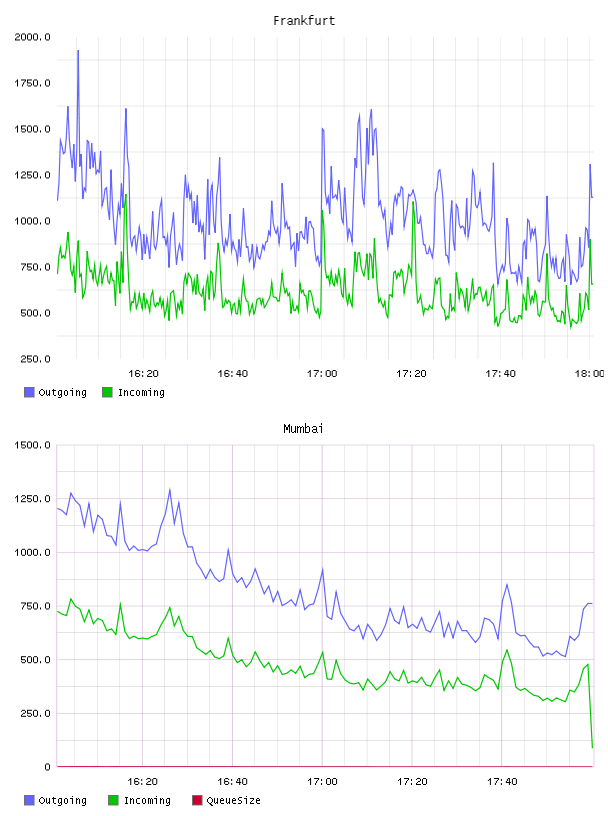608x816 pixels.
Task: Click the 17:40 time label on Frankfurt chart
Action: point(500,374)
